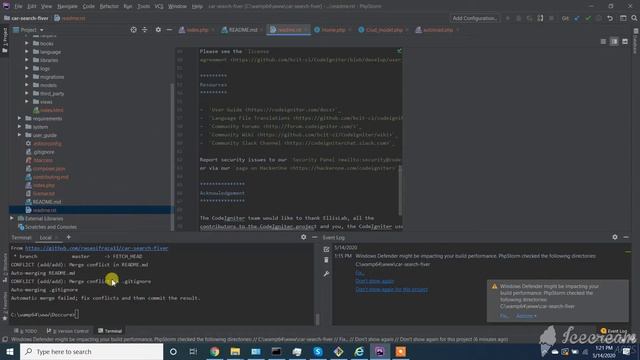This screenshot has width=640, height=360.
Task: Expand the models folder
Action: (x=27, y=85)
